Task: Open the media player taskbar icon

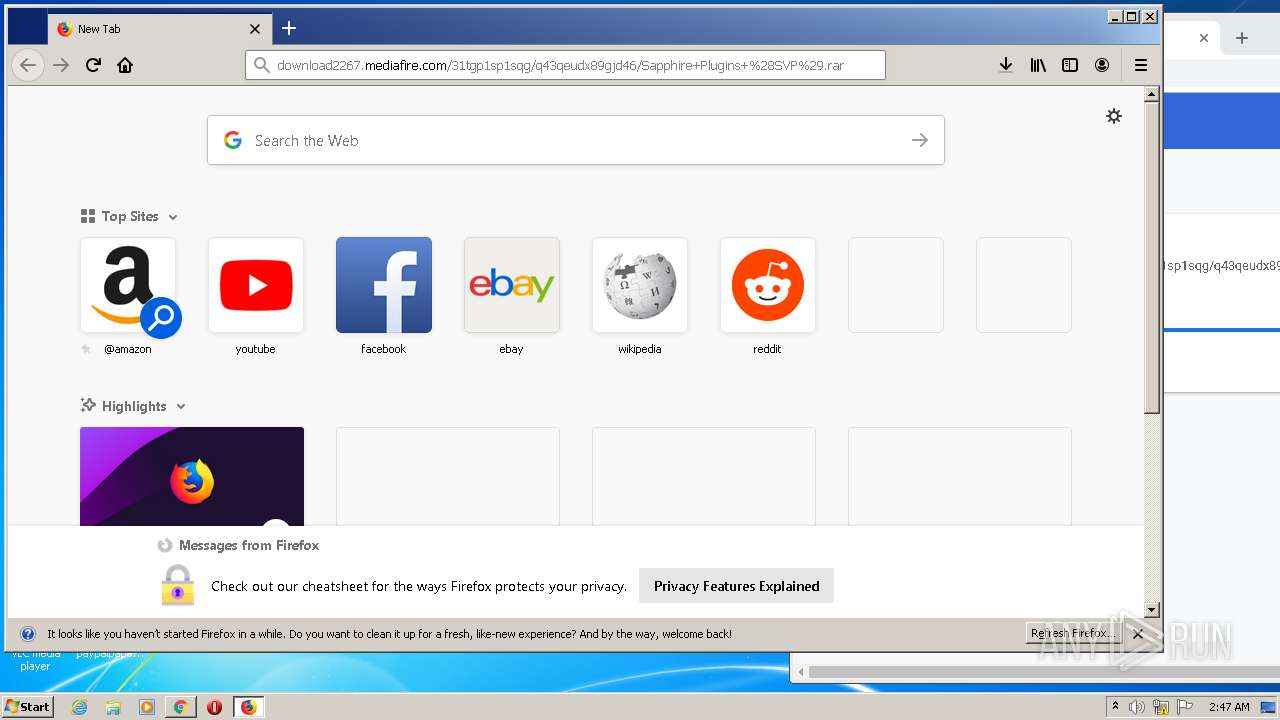Action: pyautogui.click(x=147, y=707)
